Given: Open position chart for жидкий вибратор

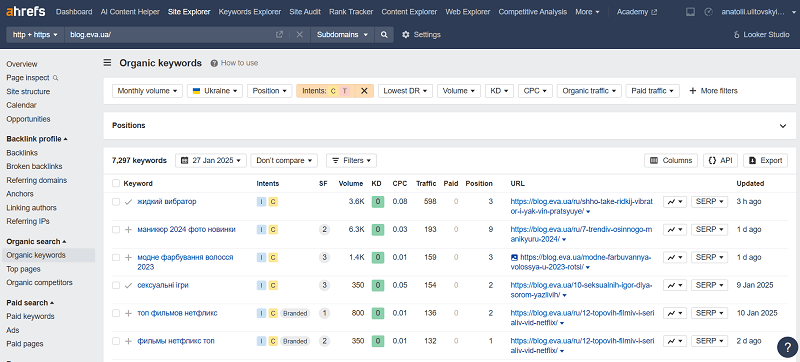Looking at the screenshot, I should click(675, 201).
